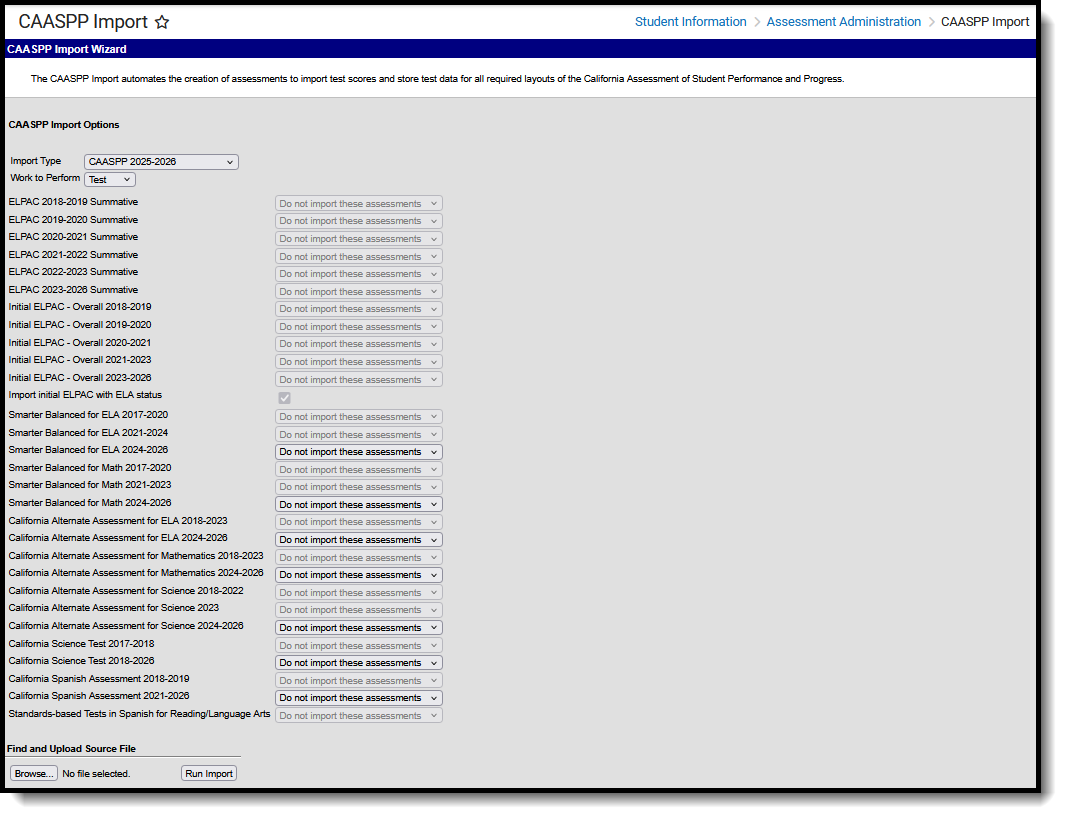Open California Spanish Assessment 2021-2026 dropdown
Viewport: 1066px width, 818px height.
coord(359,698)
